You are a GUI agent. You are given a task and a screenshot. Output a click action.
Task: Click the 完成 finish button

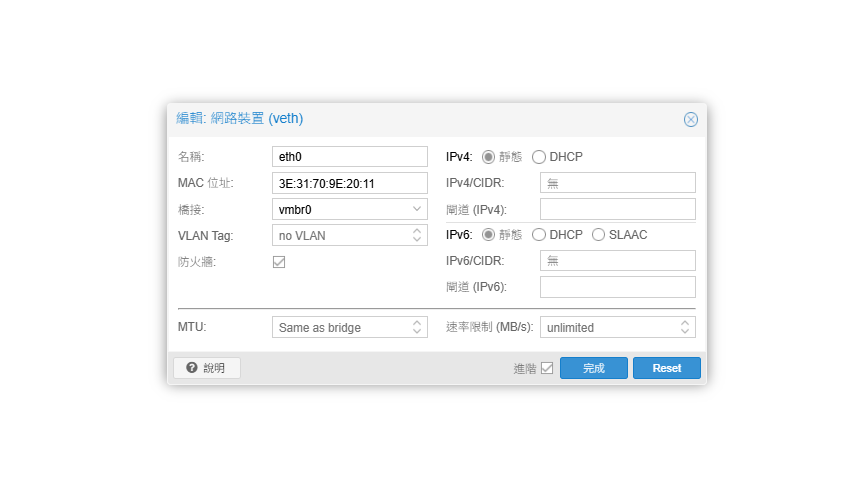(594, 368)
